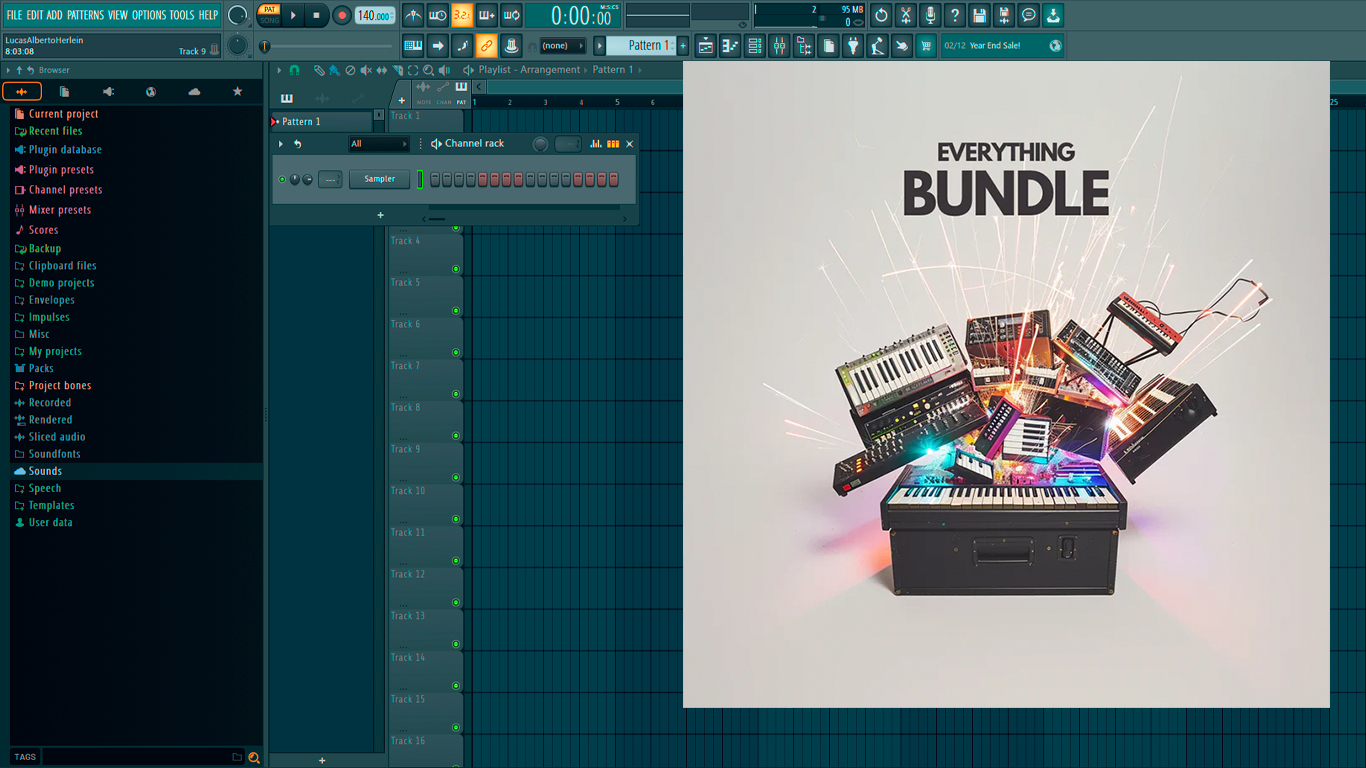Mute the Sampler channel green LED
Viewport: 1366px width, 768px height.
(x=282, y=180)
